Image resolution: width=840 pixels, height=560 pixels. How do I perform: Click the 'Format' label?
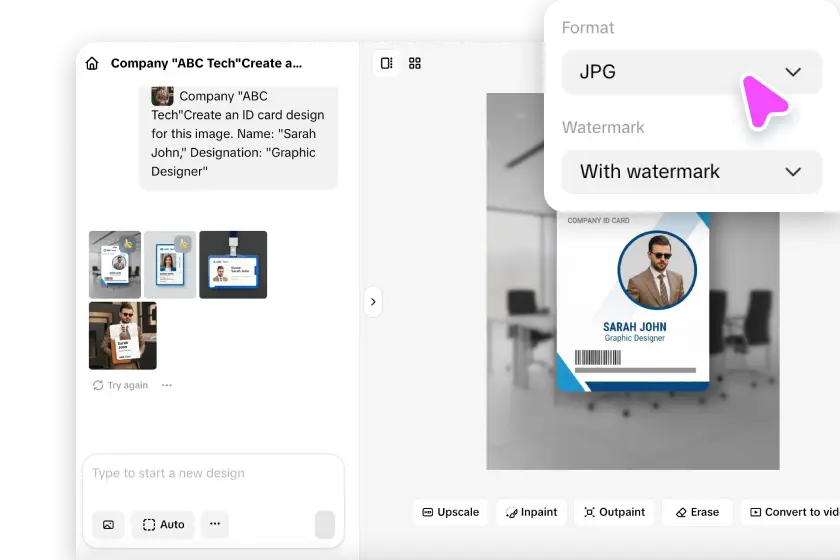[588, 28]
